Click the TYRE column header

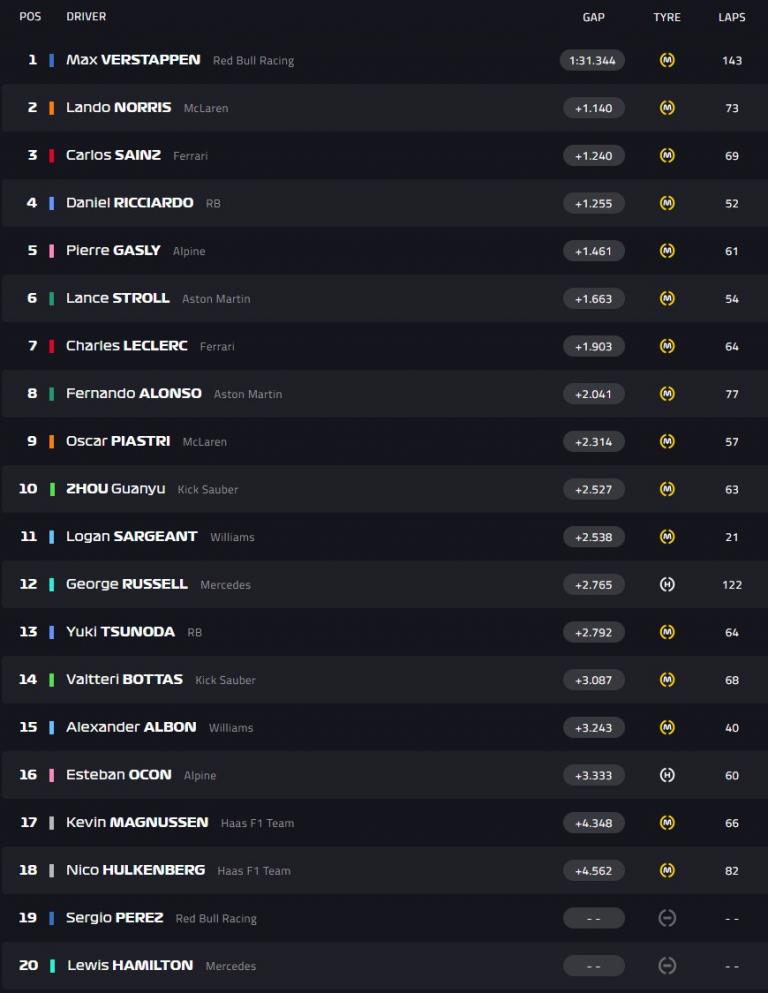pos(667,17)
